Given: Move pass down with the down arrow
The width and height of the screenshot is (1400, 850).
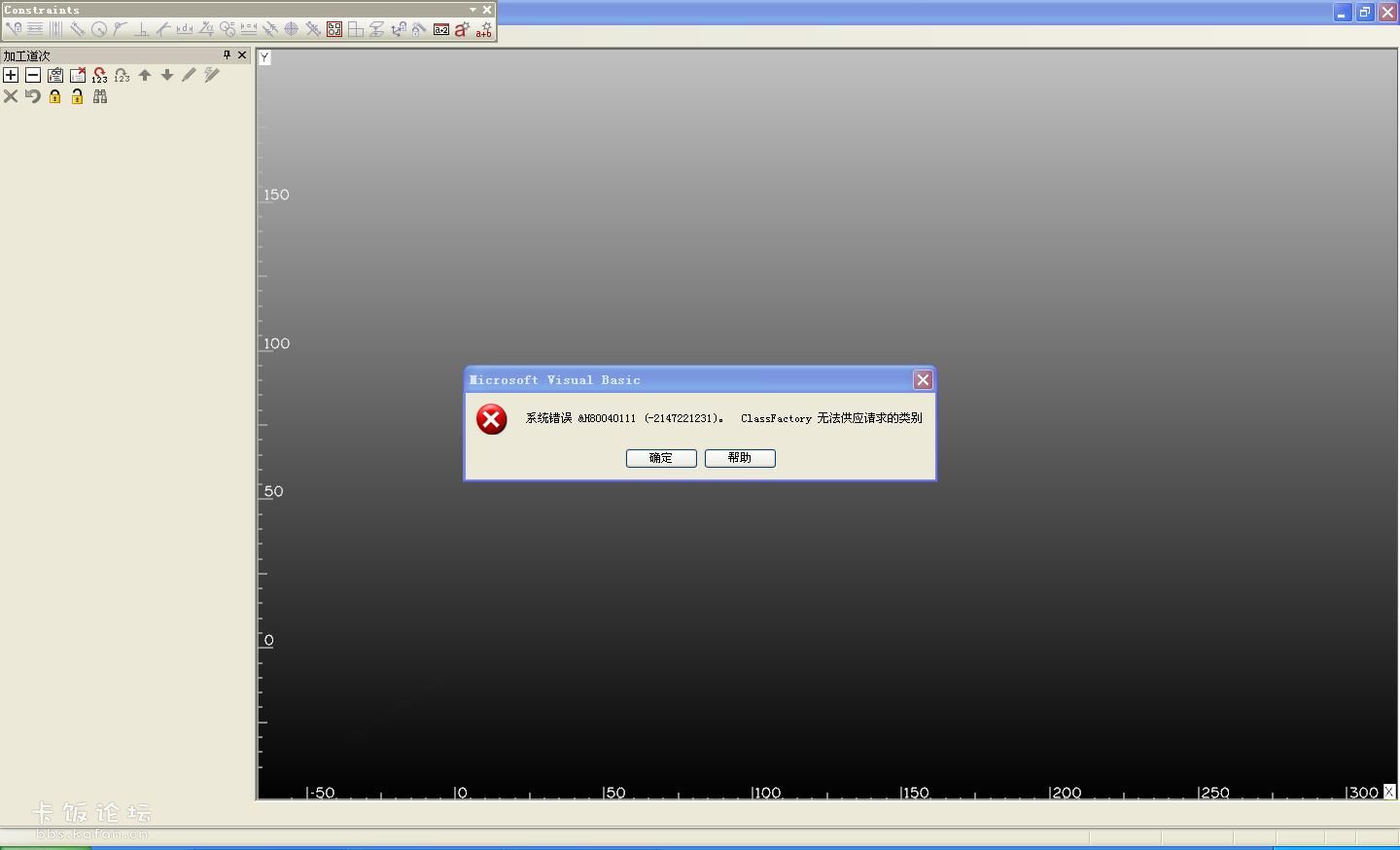Looking at the screenshot, I should click(x=167, y=75).
